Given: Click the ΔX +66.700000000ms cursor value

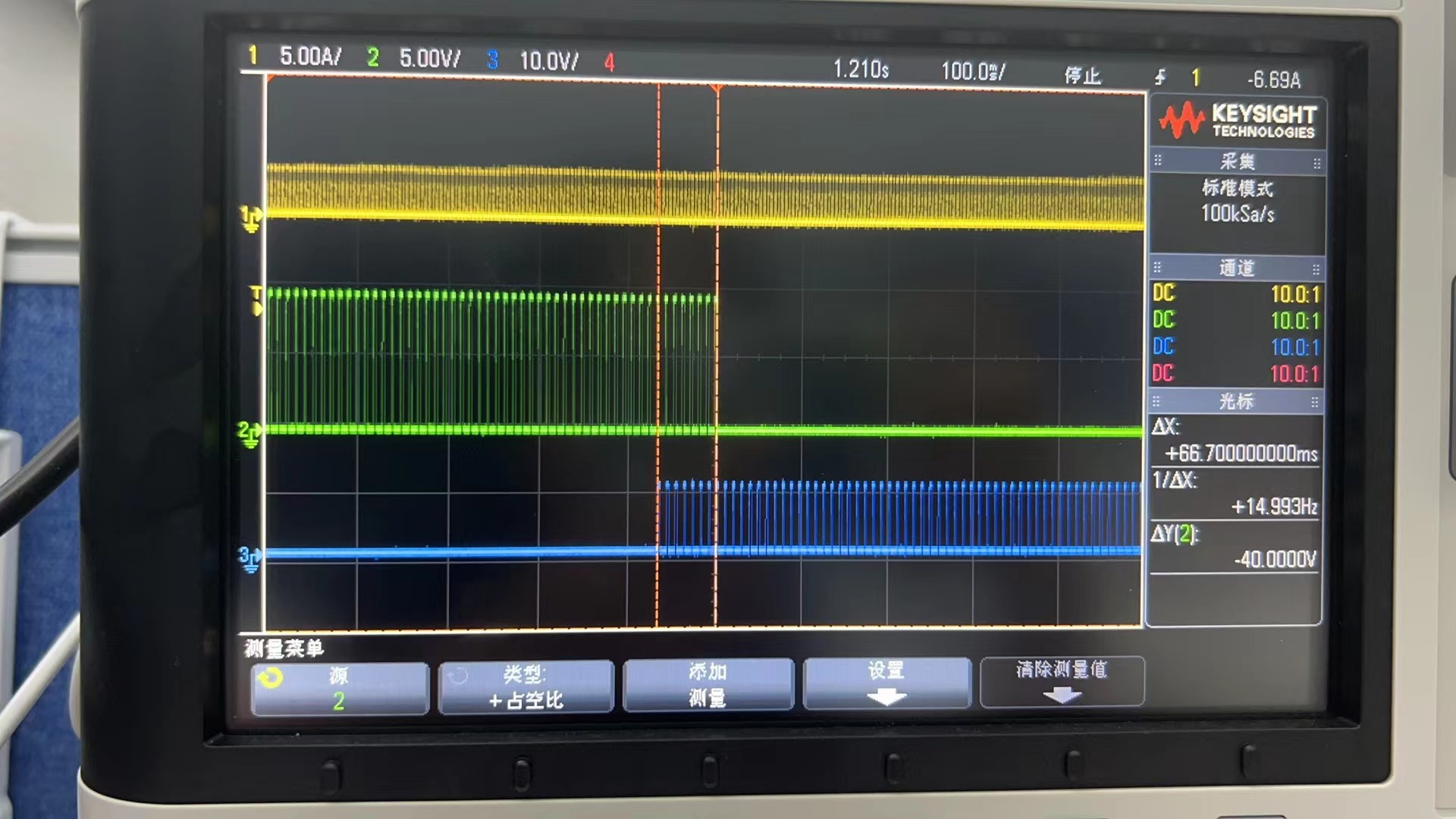Looking at the screenshot, I should coord(1241,453).
